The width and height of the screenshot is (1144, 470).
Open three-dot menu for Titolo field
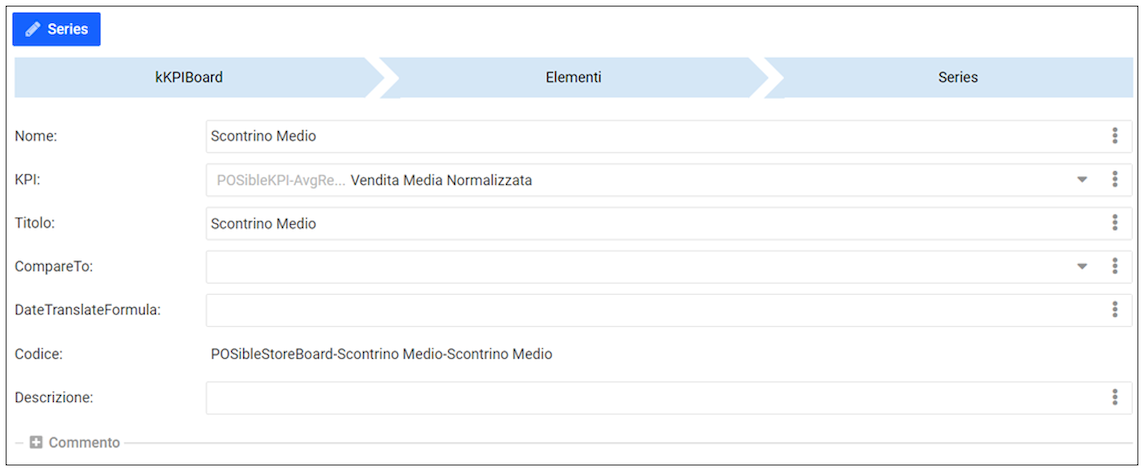pyautogui.click(x=1115, y=223)
